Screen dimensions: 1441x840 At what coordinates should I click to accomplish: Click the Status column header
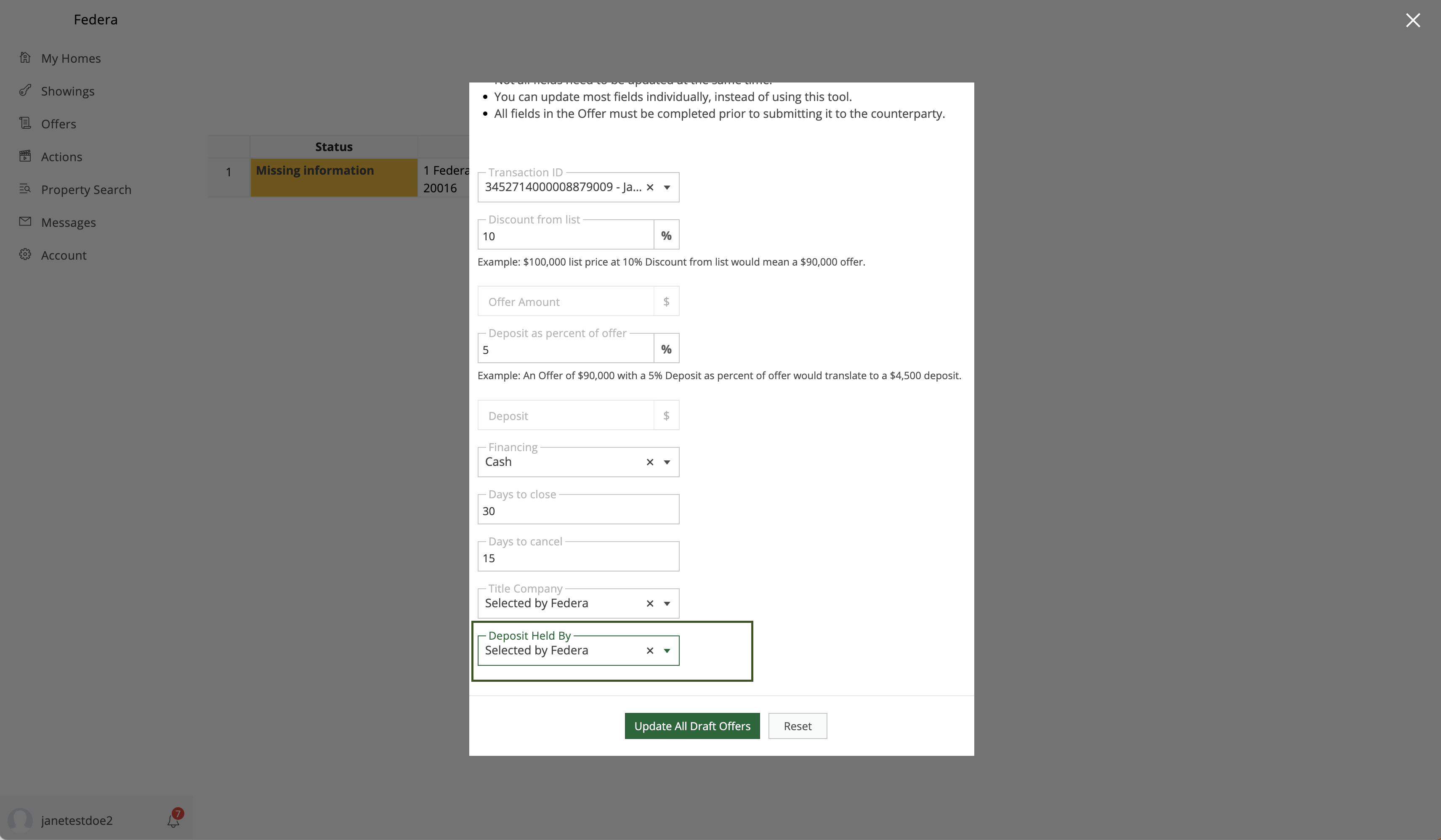pos(334,146)
